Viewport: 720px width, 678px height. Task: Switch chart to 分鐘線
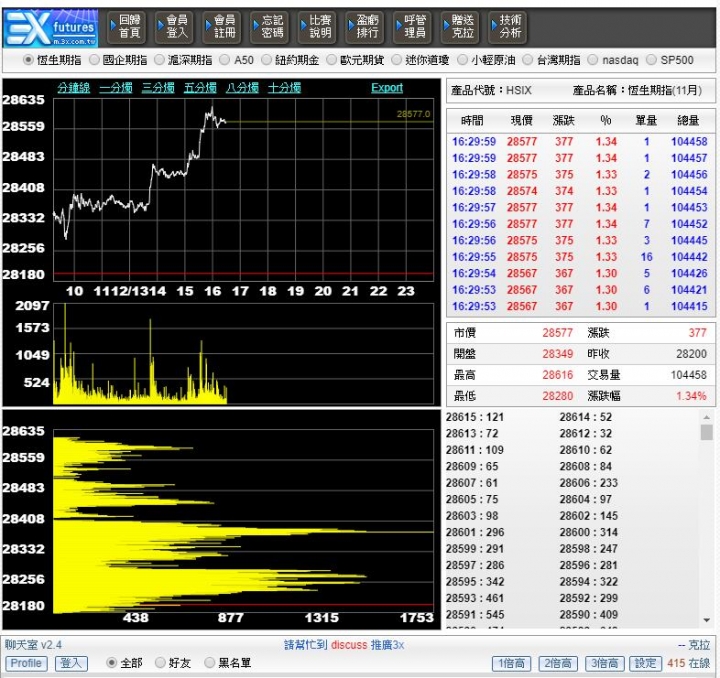tap(74, 88)
